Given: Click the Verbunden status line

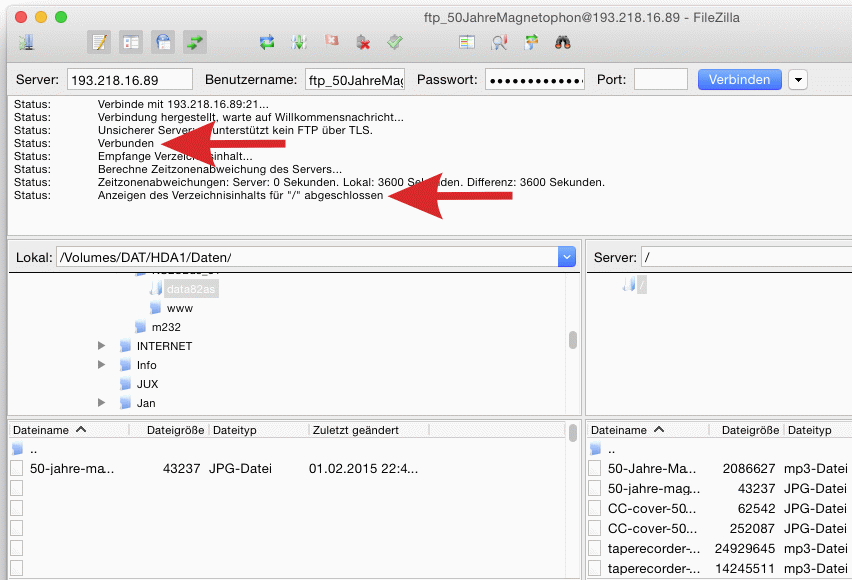Looking at the screenshot, I should coord(126,144).
